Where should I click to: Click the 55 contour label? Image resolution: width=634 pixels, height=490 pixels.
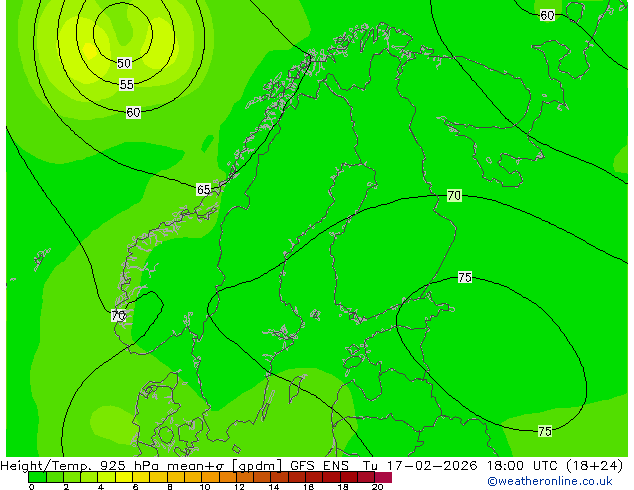pyautogui.click(x=127, y=84)
